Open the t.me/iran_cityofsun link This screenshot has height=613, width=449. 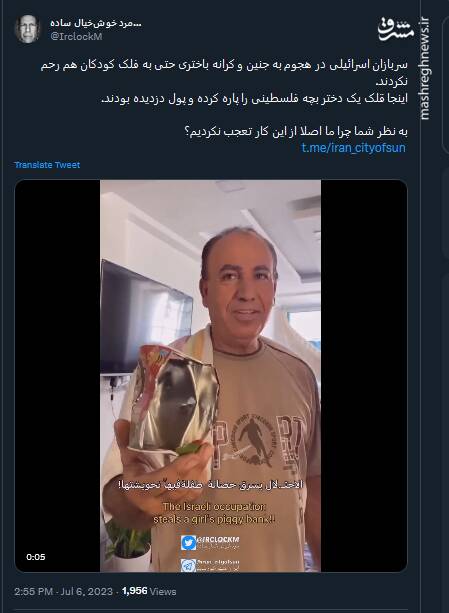click(353, 148)
